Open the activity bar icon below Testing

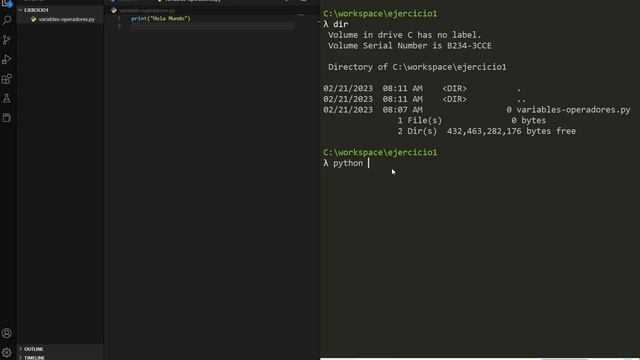[x=7, y=118]
